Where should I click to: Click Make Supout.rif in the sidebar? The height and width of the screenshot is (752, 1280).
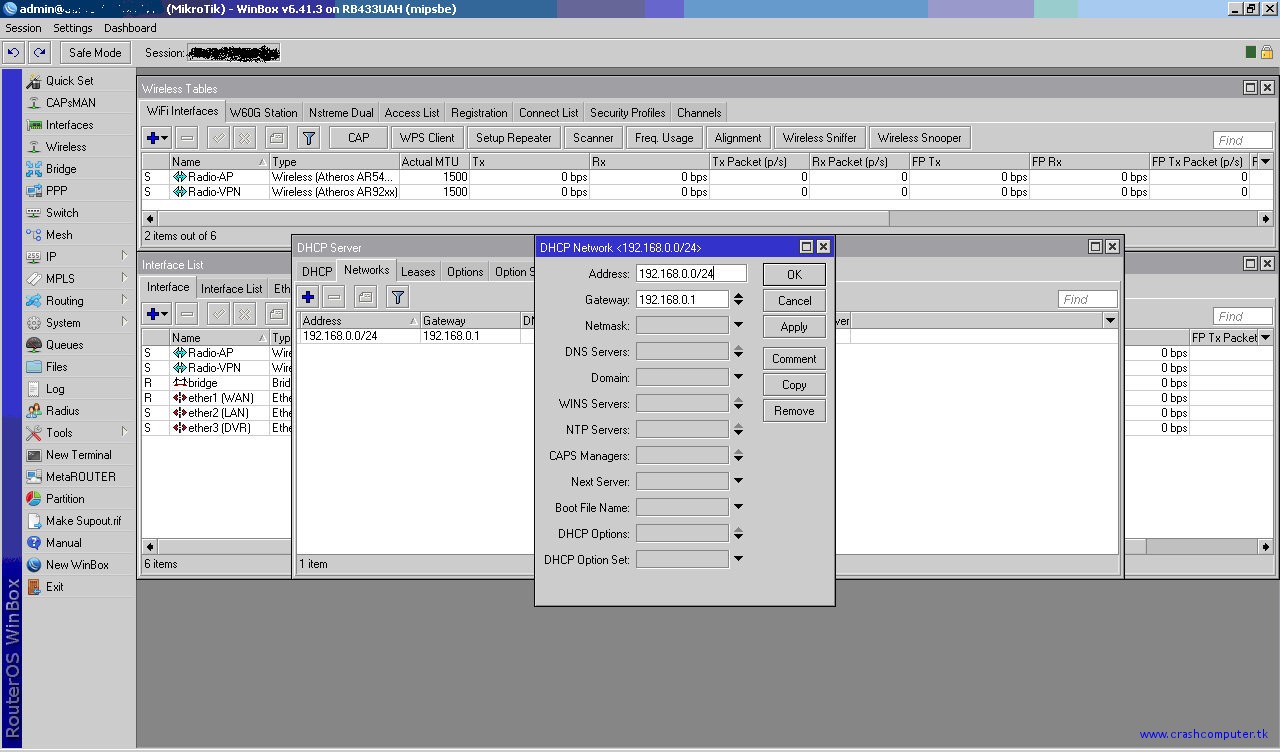pos(83,521)
